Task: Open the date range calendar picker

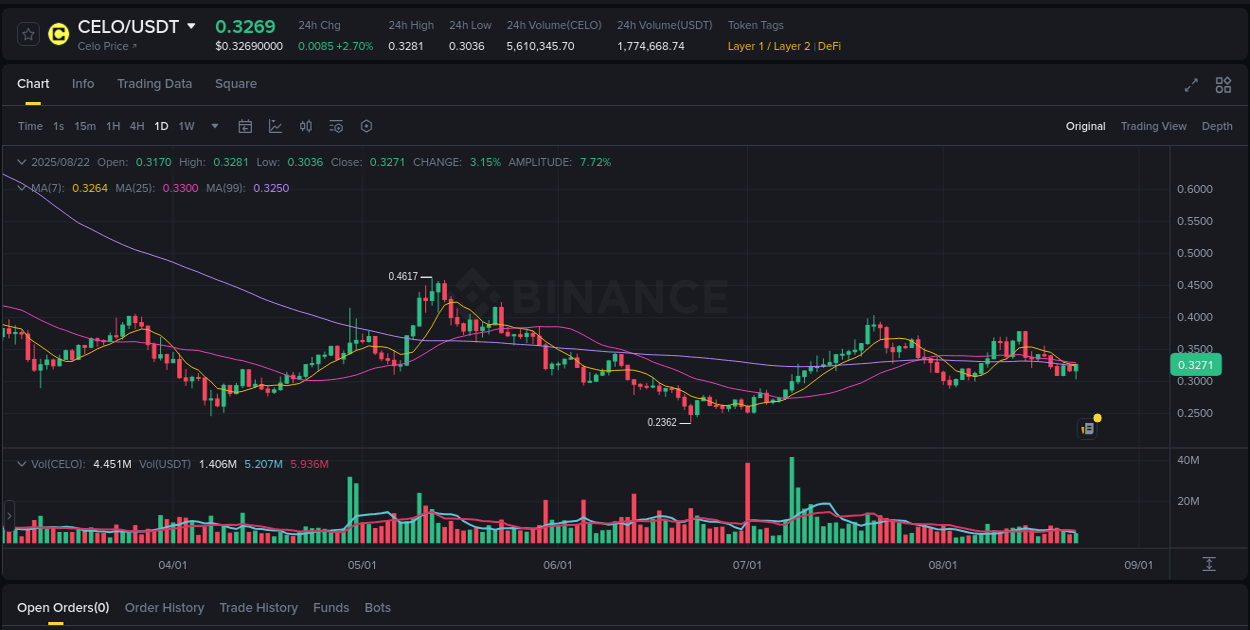Action: click(x=245, y=126)
